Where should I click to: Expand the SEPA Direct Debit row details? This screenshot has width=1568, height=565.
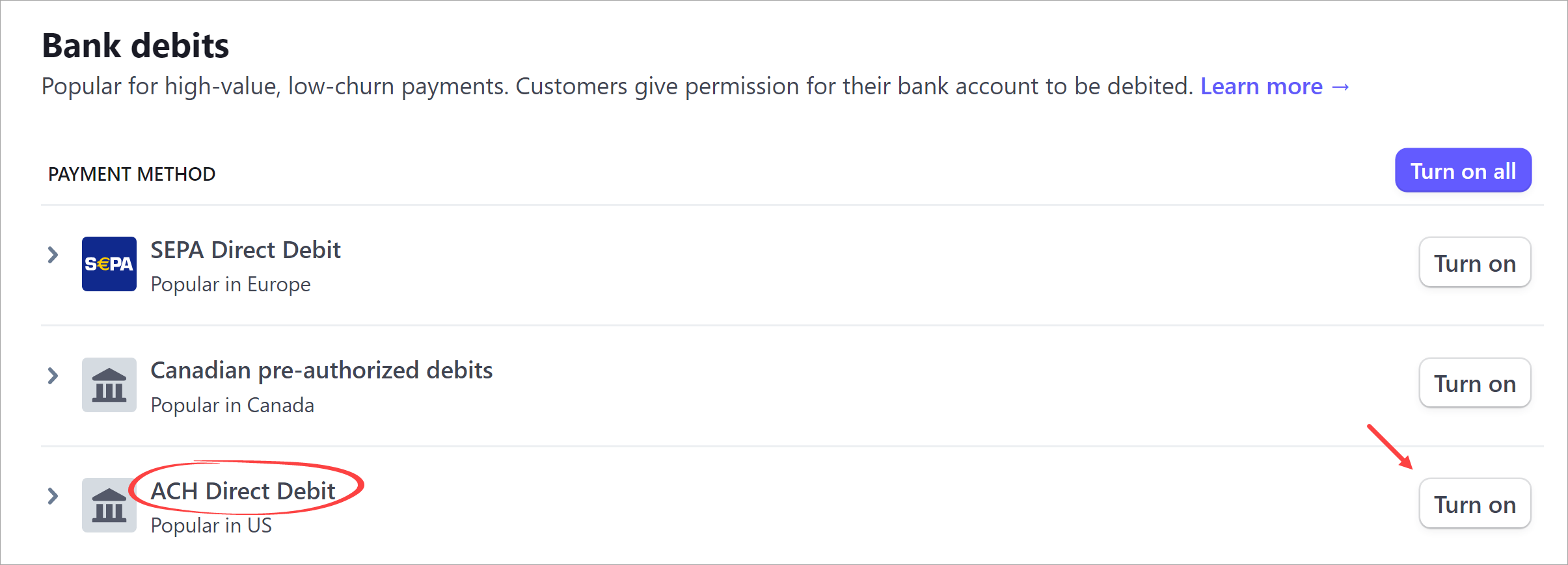tap(53, 255)
